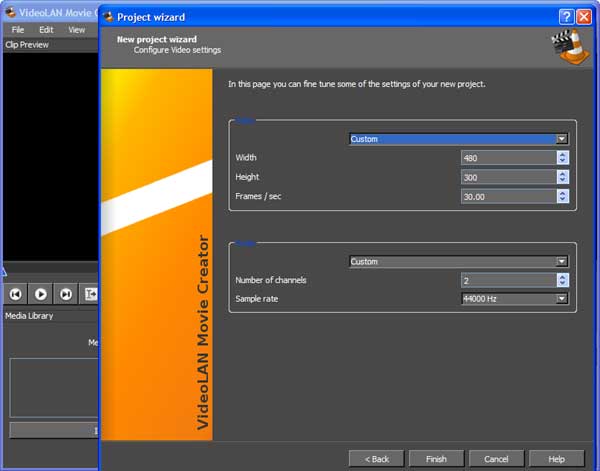Click the New project wizard heading
The image size is (600, 471).
157,39
